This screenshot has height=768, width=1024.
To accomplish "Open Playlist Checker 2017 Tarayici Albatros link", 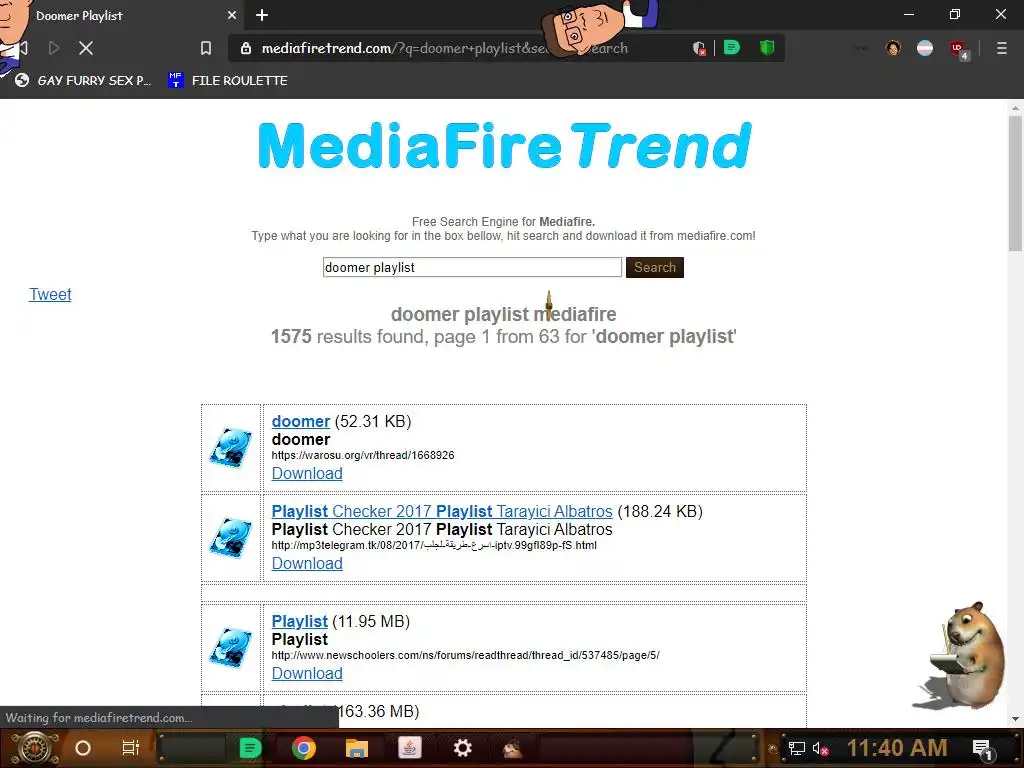I will [x=442, y=511].
